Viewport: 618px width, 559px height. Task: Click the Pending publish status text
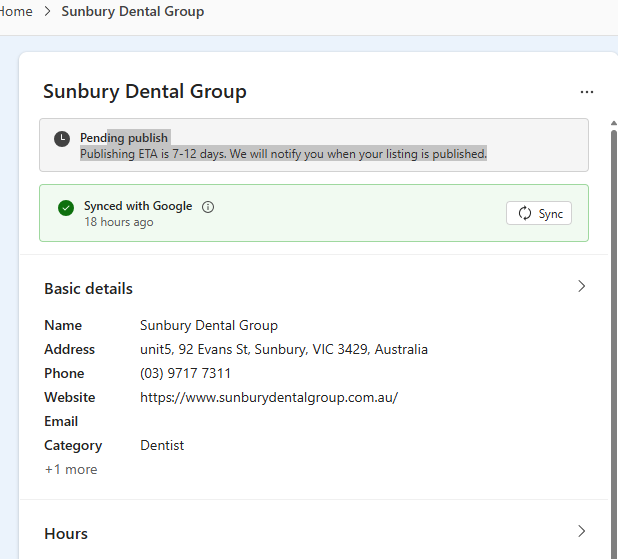click(x=124, y=138)
